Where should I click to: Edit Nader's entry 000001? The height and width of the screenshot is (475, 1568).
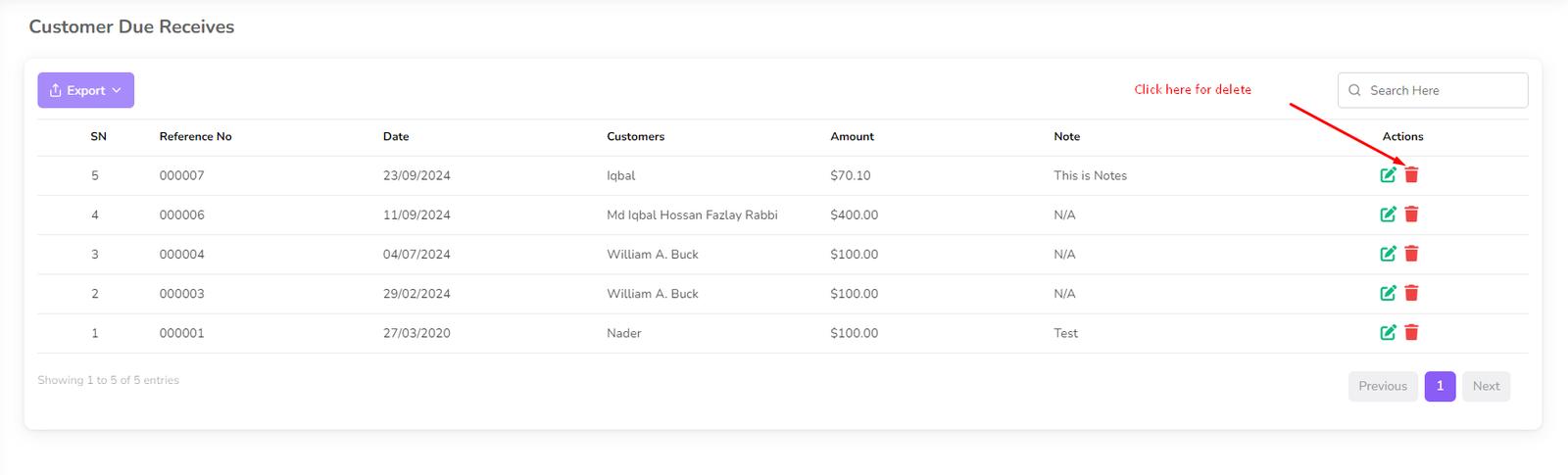1388,333
